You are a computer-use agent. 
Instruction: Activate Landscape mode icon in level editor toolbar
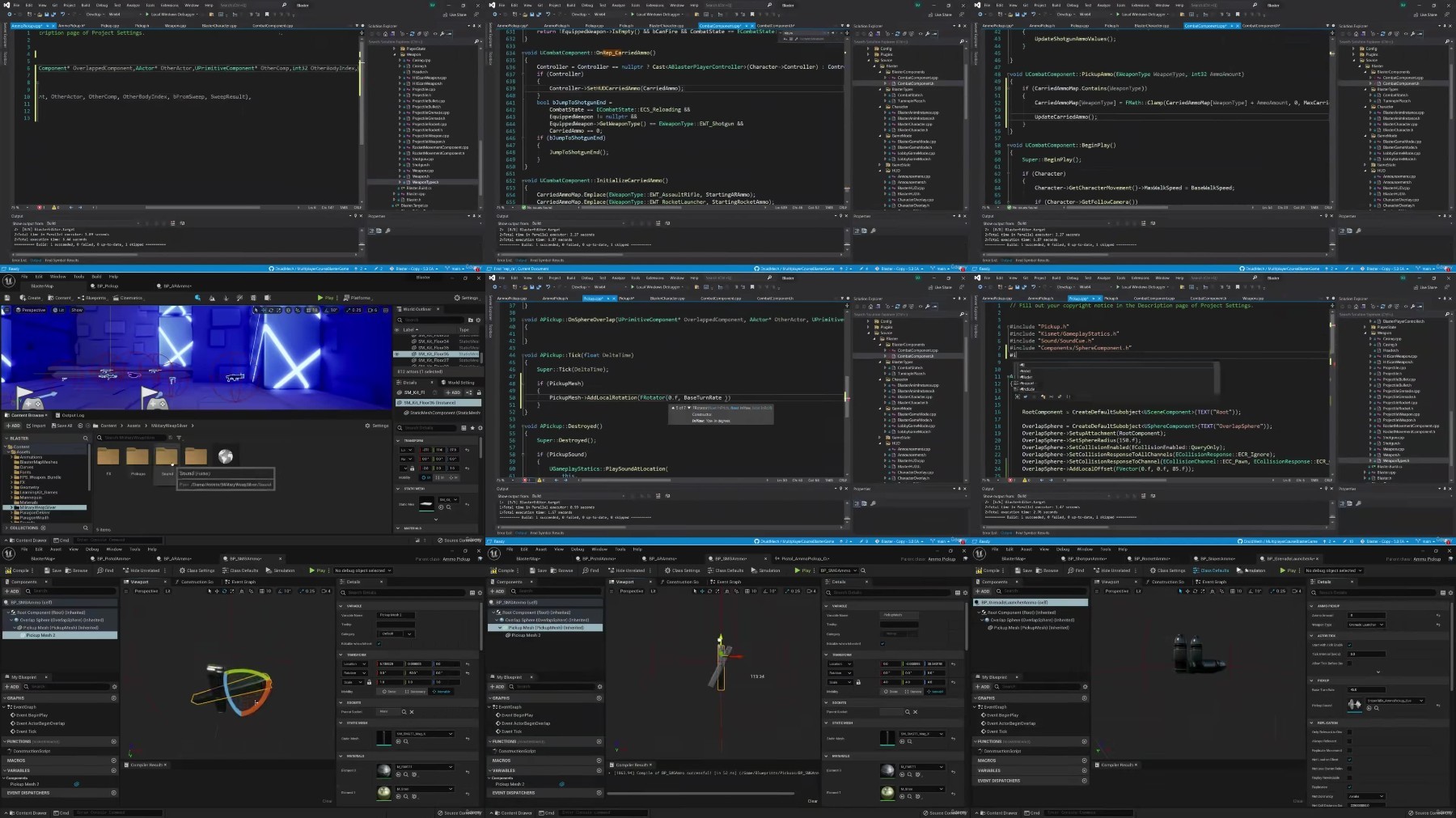click(212, 298)
